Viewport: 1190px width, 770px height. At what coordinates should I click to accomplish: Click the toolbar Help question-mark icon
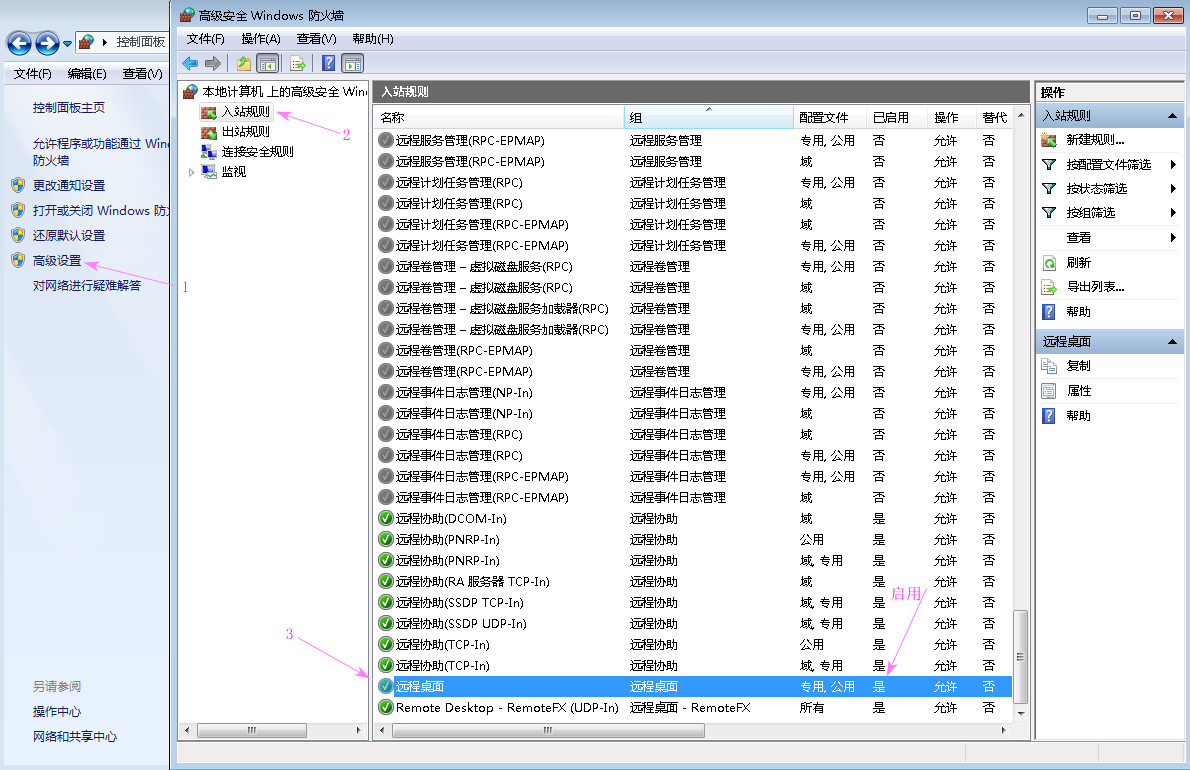tap(328, 62)
